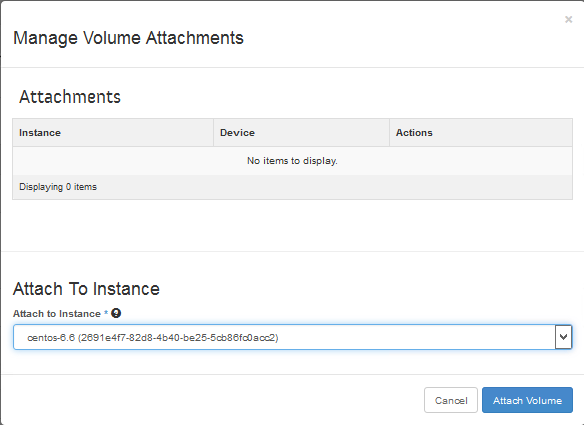Click the Attach to Instance field label
This screenshot has height=425, width=584.
(x=57, y=314)
